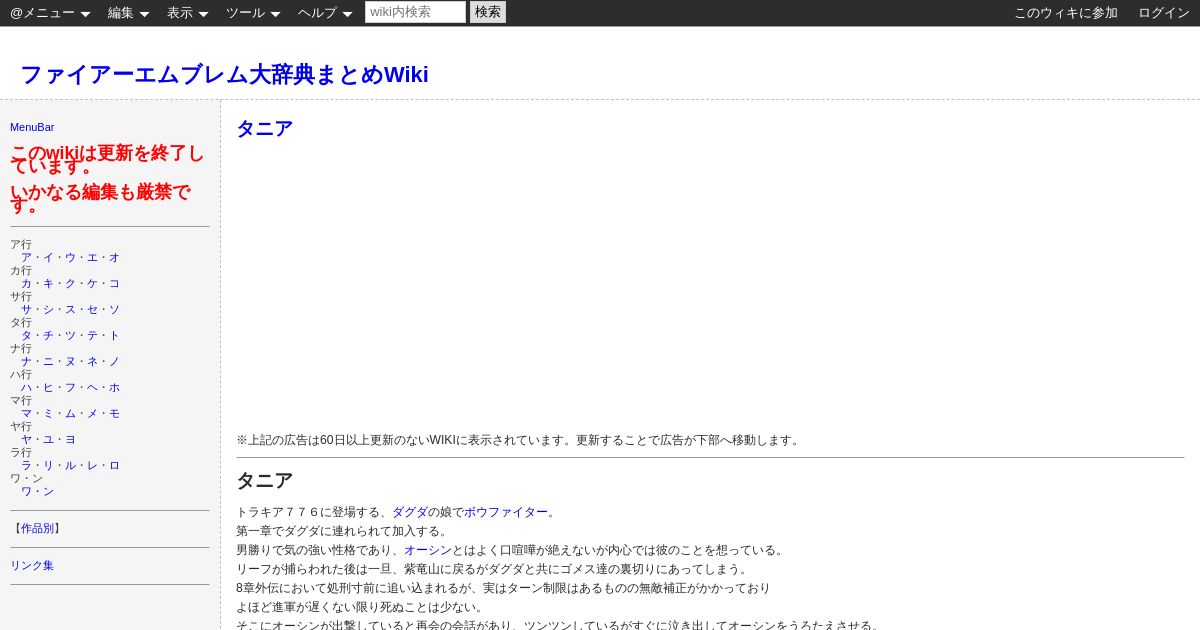Click the このウィキに参加 link
The width and height of the screenshot is (1200, 630).
point(1066,13)
